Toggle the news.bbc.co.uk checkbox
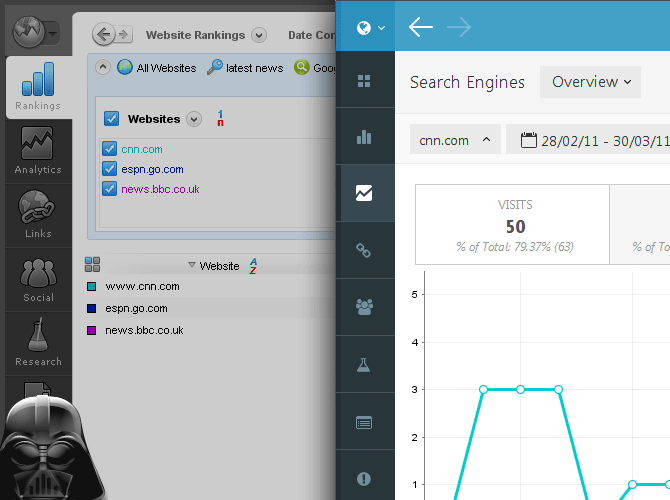Viewport: 670px width, 500px height. 110,189
